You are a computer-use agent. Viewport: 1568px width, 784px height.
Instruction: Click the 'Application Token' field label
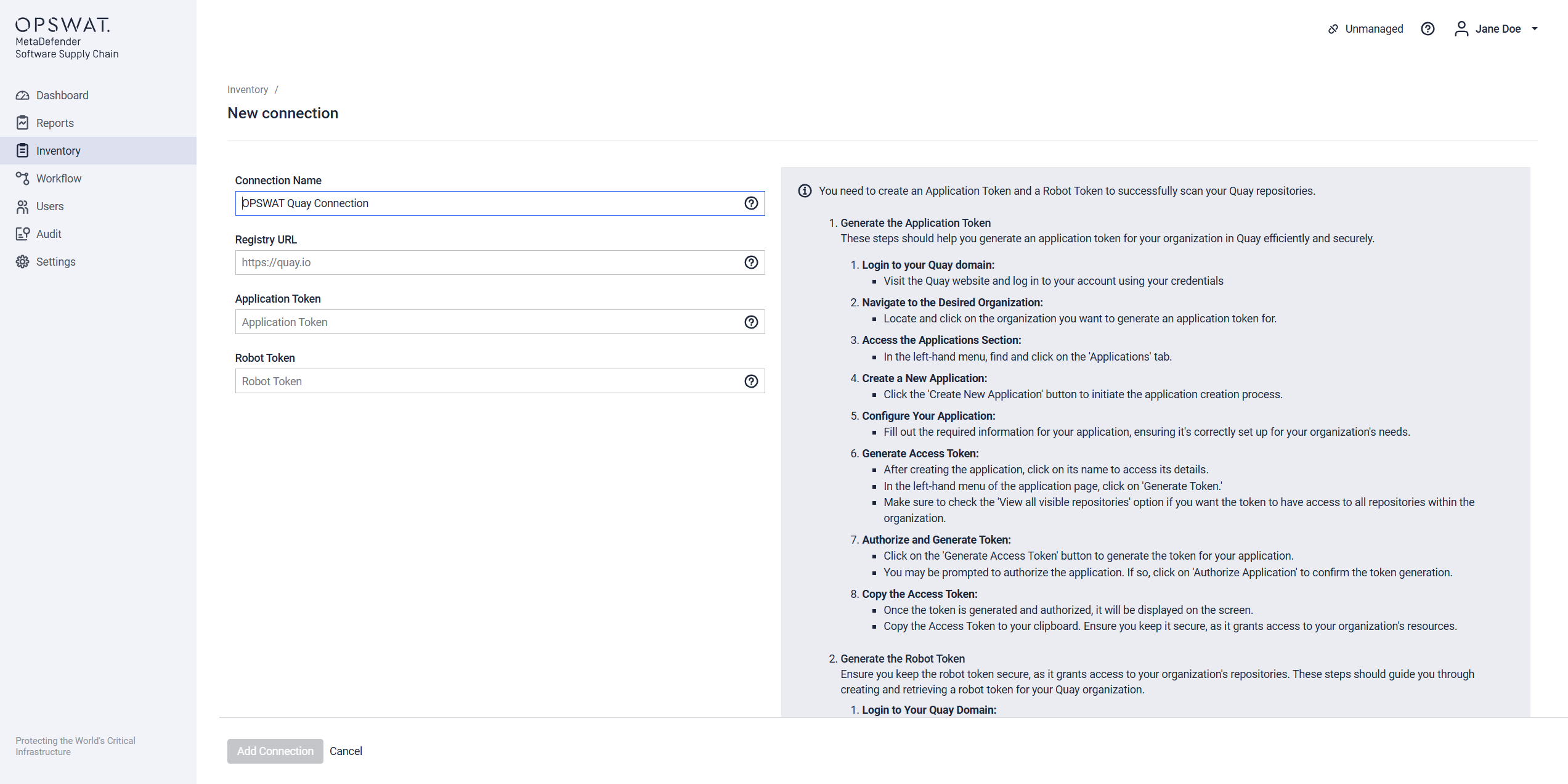click(x=278, y=299)
